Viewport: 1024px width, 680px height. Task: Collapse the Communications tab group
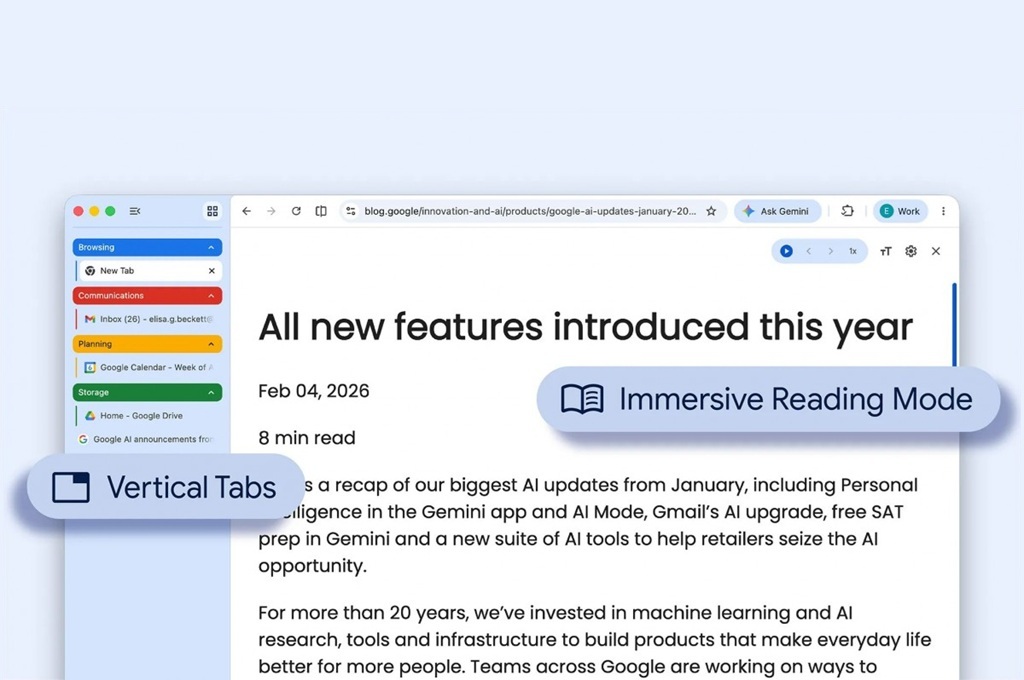point(211,296)
